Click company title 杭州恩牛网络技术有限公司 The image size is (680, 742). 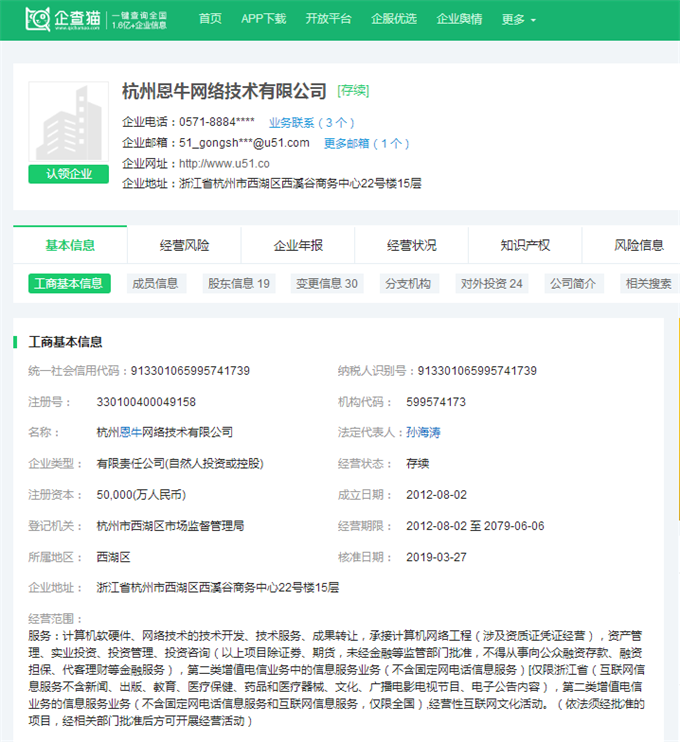coord(224,91)
